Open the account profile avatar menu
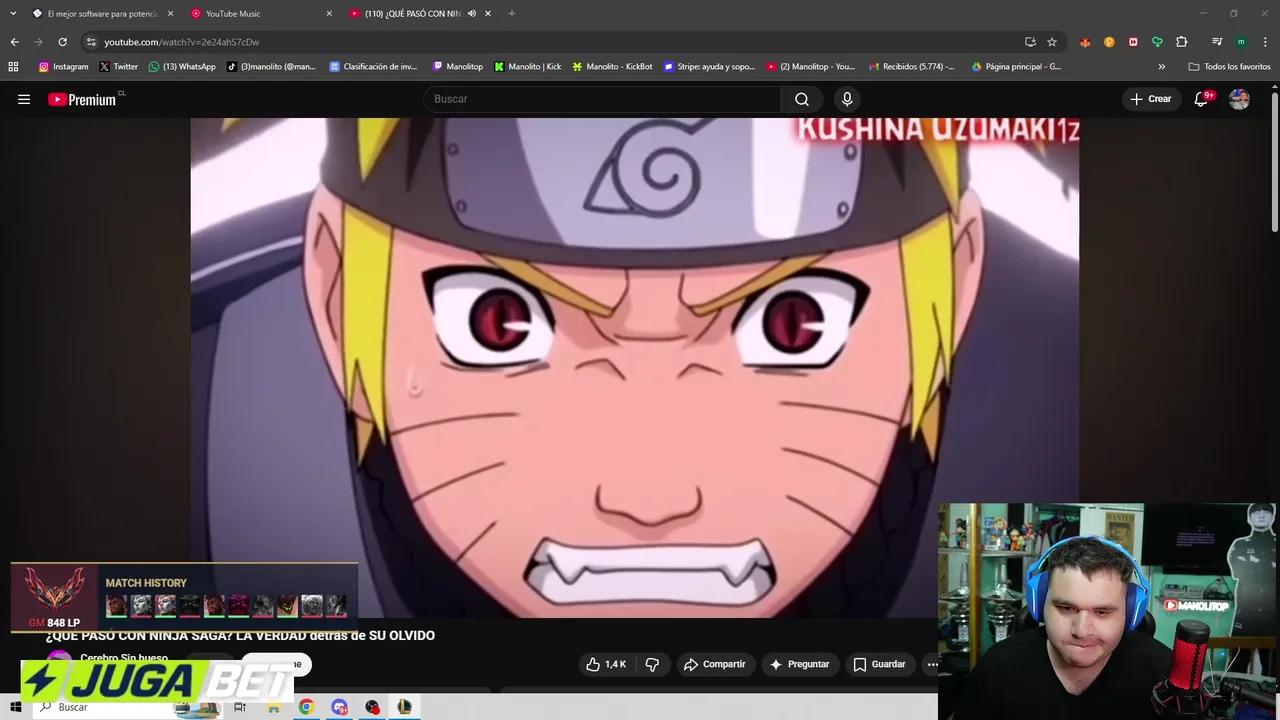1280x720 pixels. 1239,99
